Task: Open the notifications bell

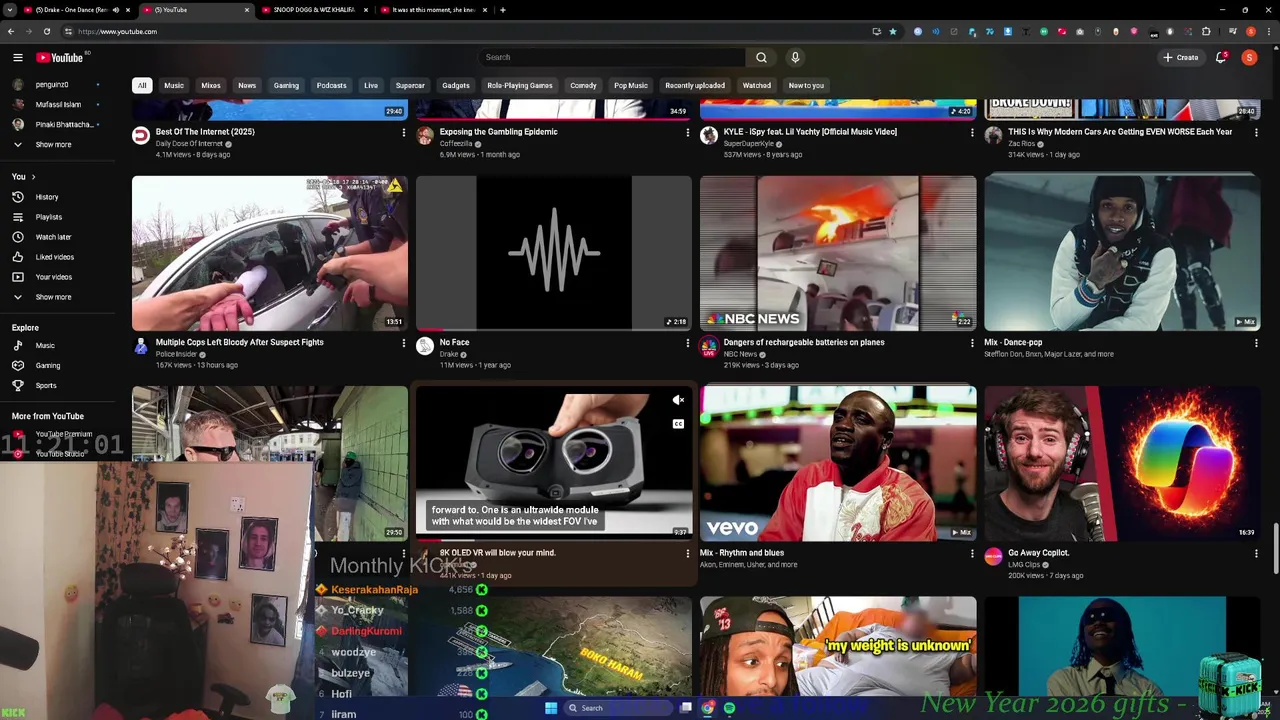Action: pos(1221,57)
